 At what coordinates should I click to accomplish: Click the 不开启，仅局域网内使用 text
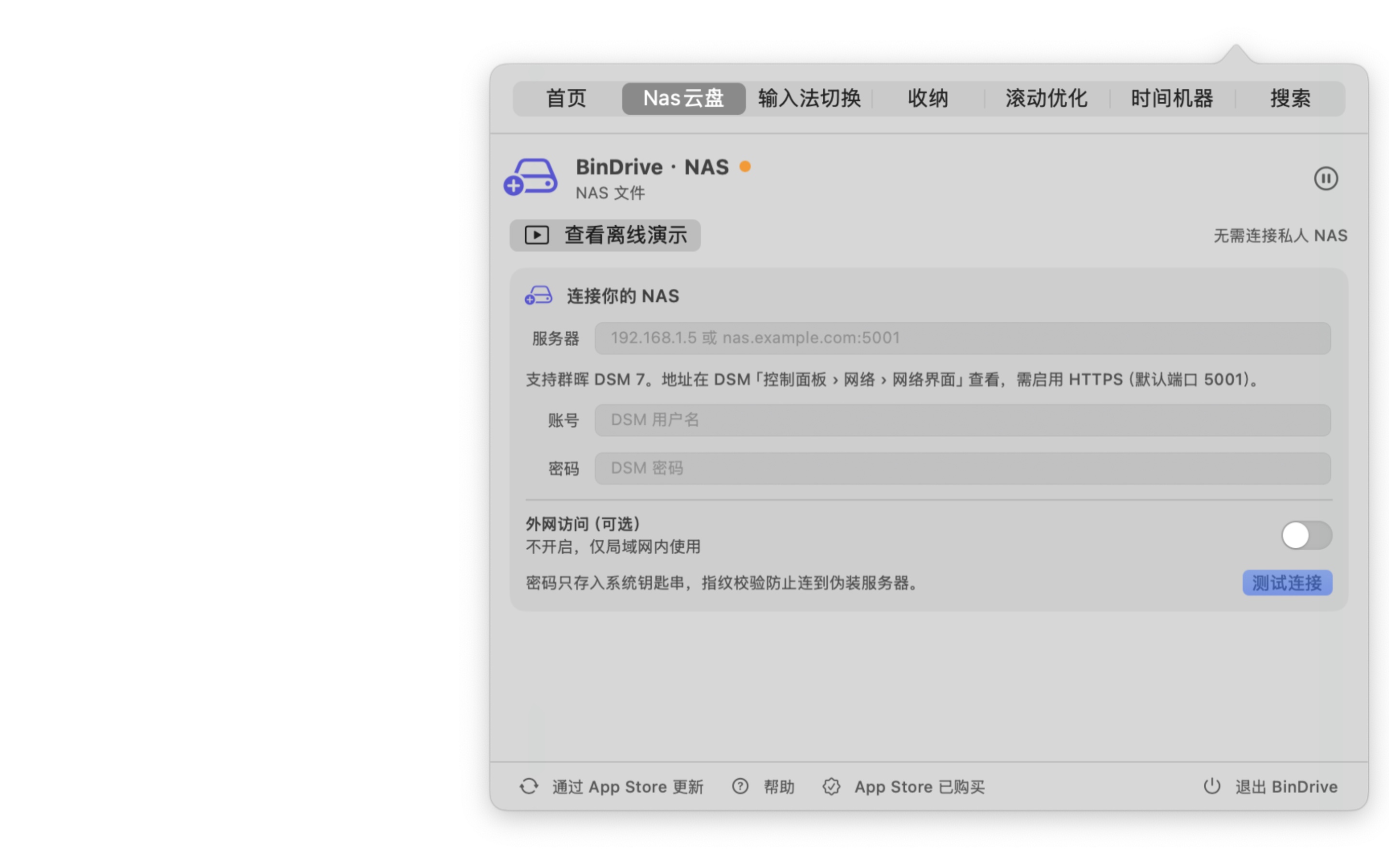coord(613,546)
